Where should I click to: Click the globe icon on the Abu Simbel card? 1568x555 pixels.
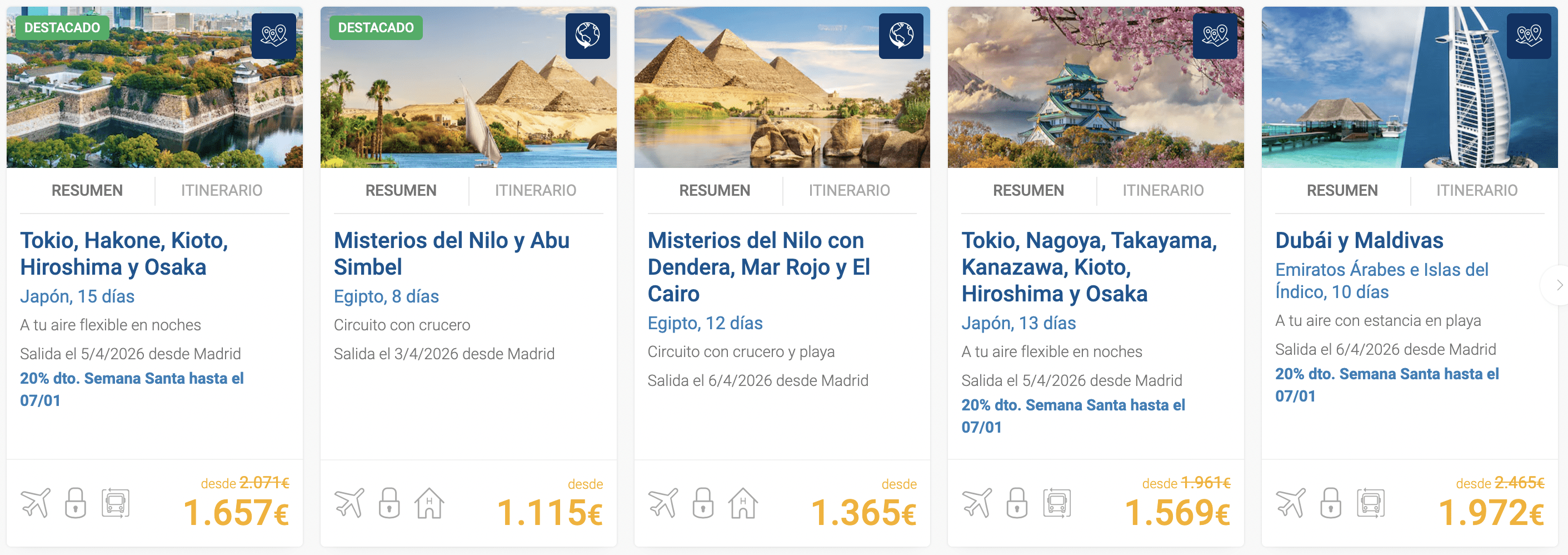point(587,36)
